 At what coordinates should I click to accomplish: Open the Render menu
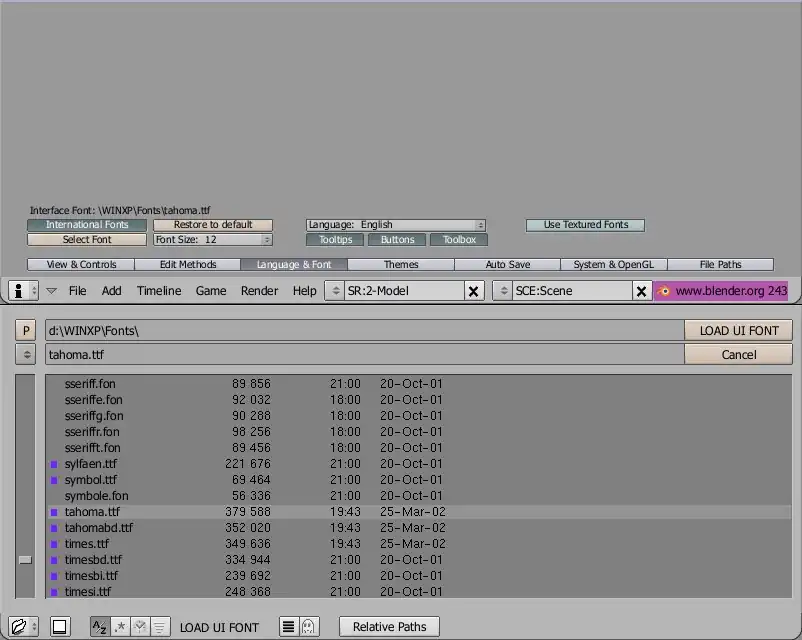point(259,291)
